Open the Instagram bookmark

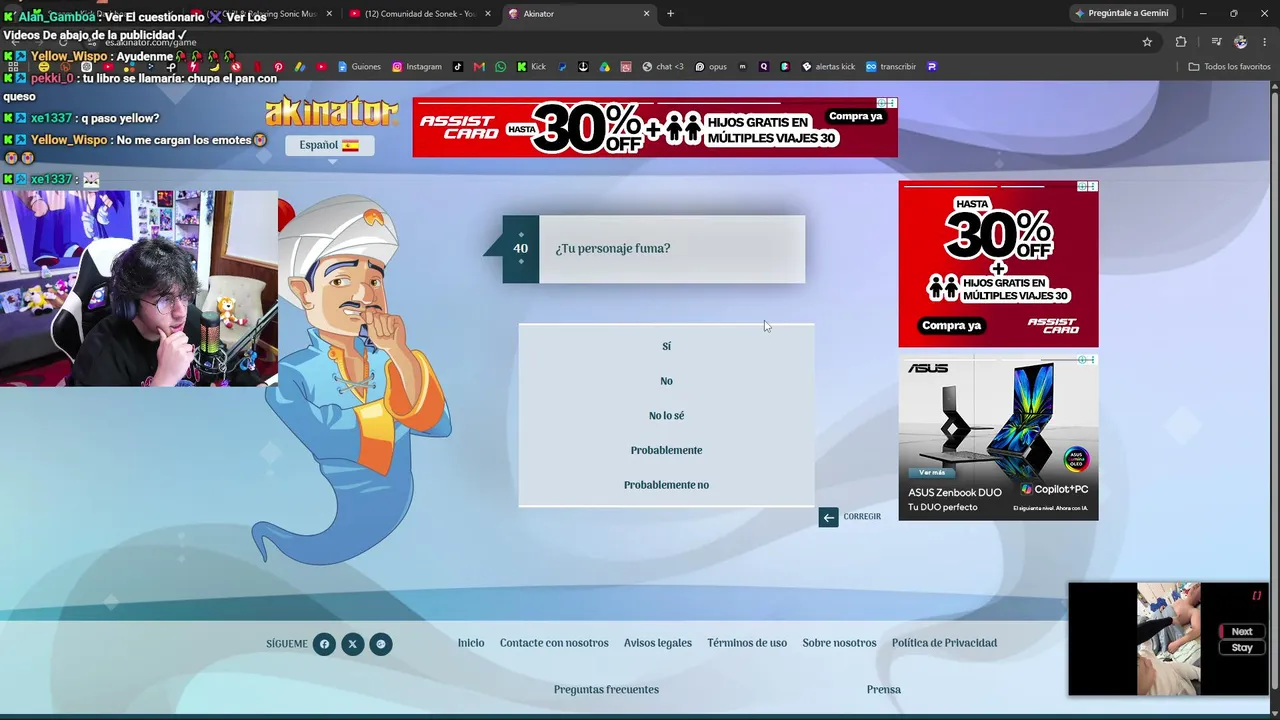(417, 67)
